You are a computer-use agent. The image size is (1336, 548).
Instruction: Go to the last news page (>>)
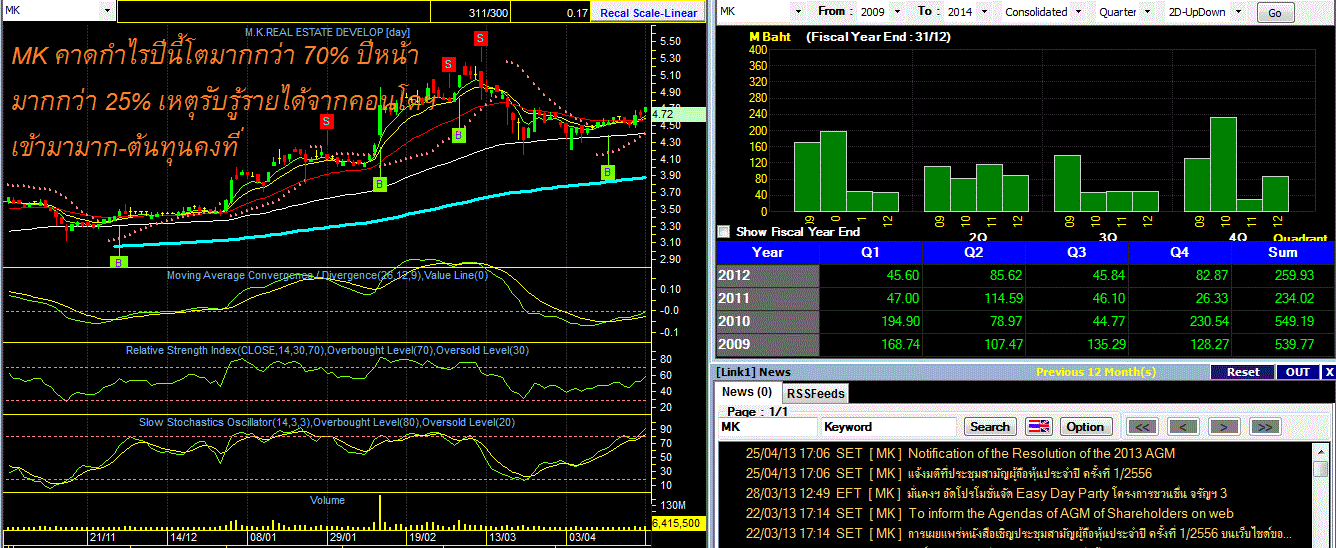click(x=1265, y=427)
